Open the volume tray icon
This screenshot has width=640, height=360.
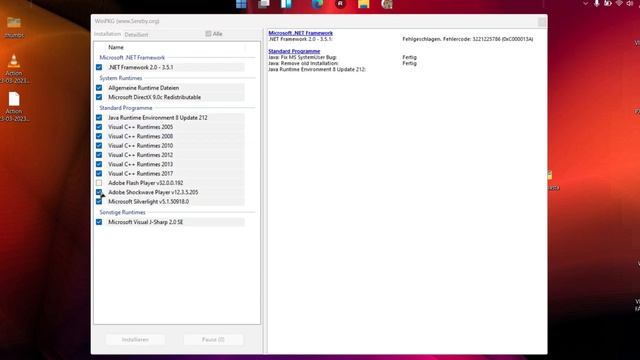coord(629,3)
